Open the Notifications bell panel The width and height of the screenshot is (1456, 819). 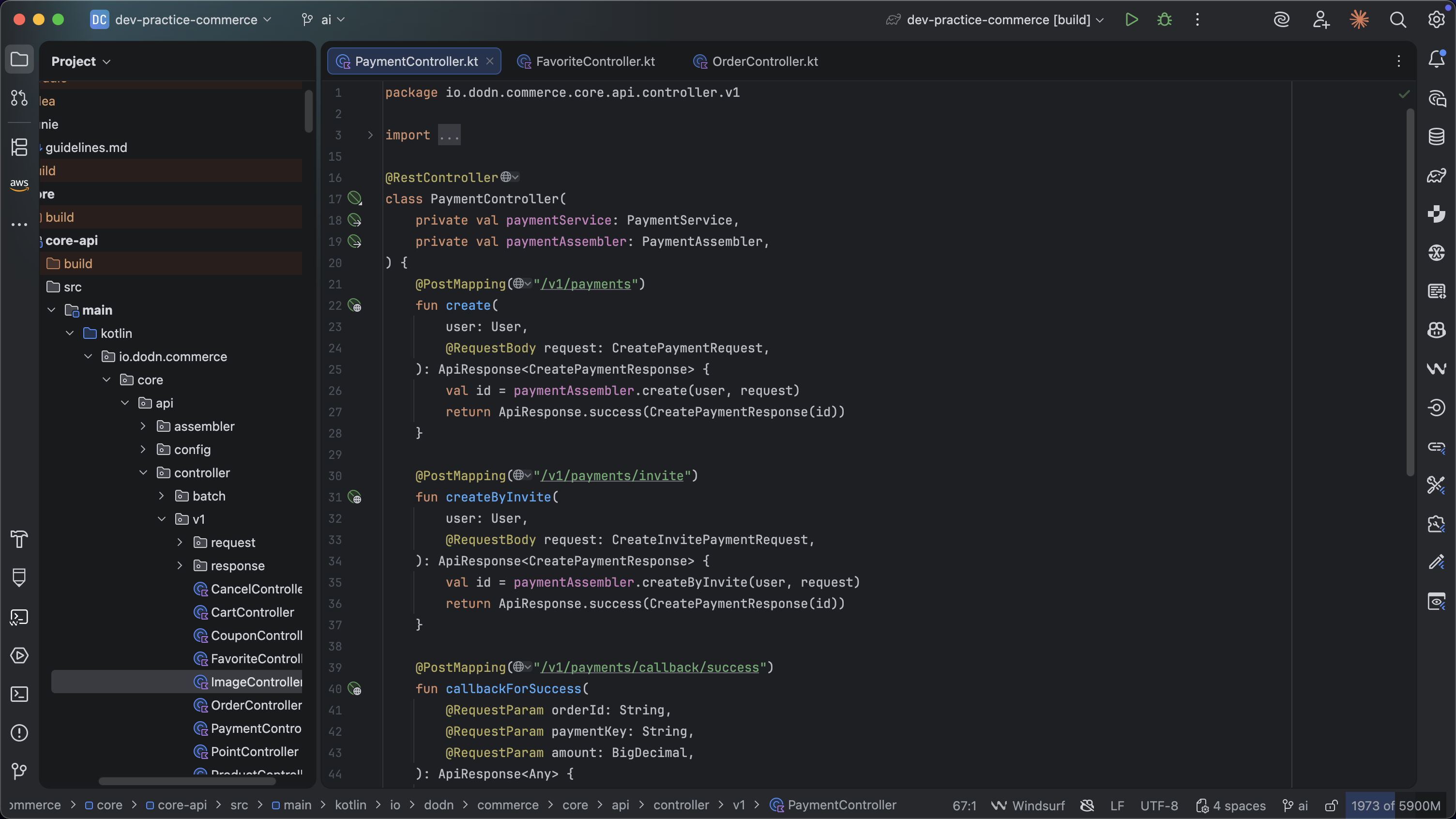[x=1436, y=60]
